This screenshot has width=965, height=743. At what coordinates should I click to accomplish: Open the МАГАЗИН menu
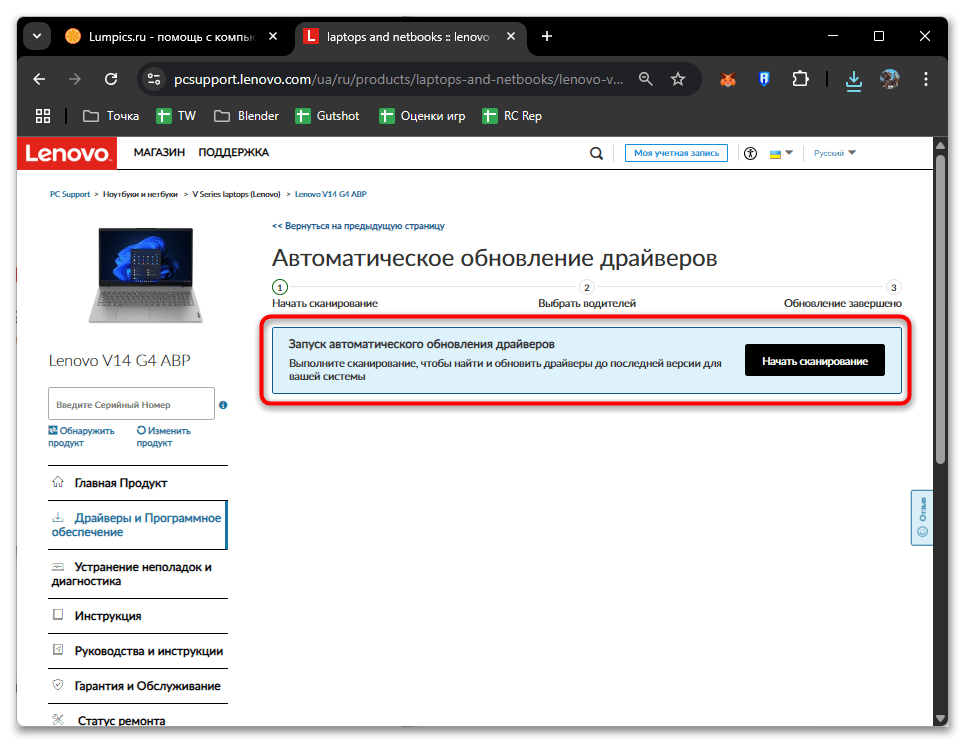click(159, 152)
